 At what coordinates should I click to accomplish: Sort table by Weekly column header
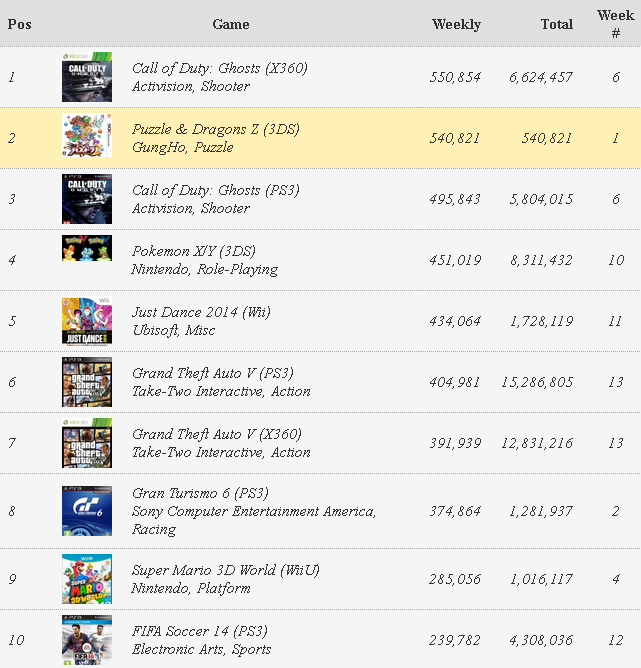click(456, 24)
